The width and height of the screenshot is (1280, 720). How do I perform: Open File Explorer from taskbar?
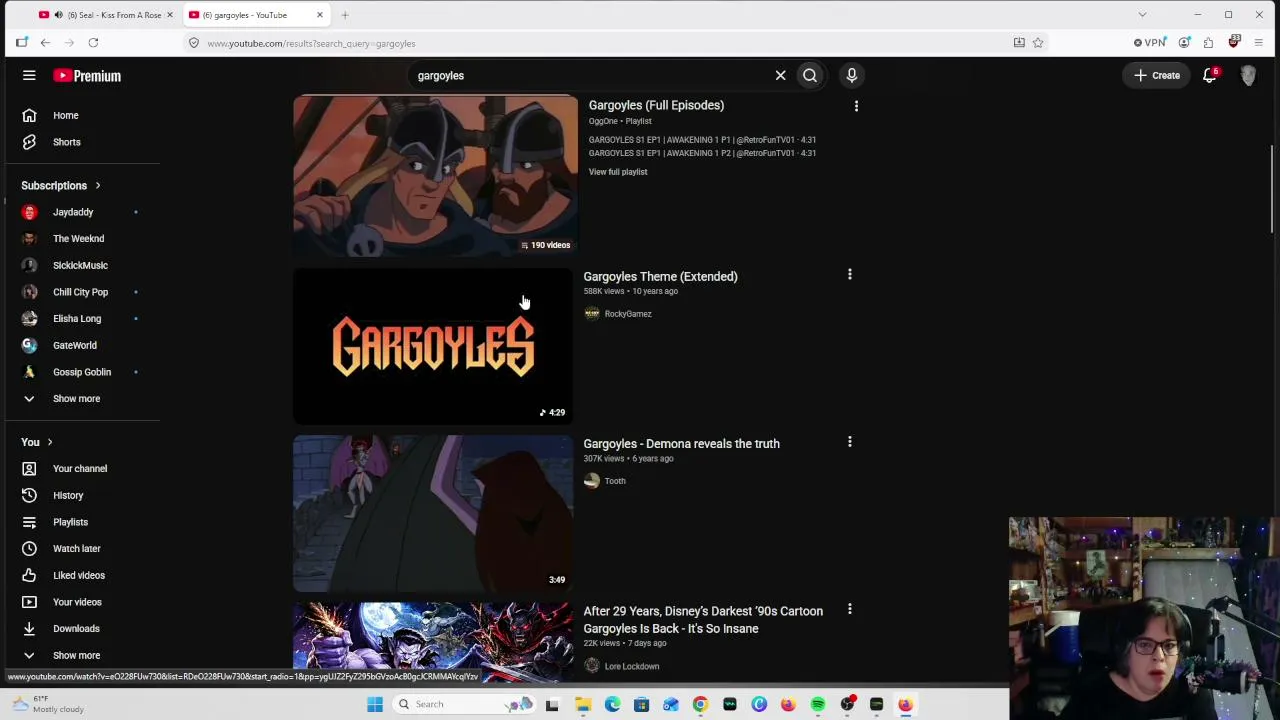[x=583, y=704]
